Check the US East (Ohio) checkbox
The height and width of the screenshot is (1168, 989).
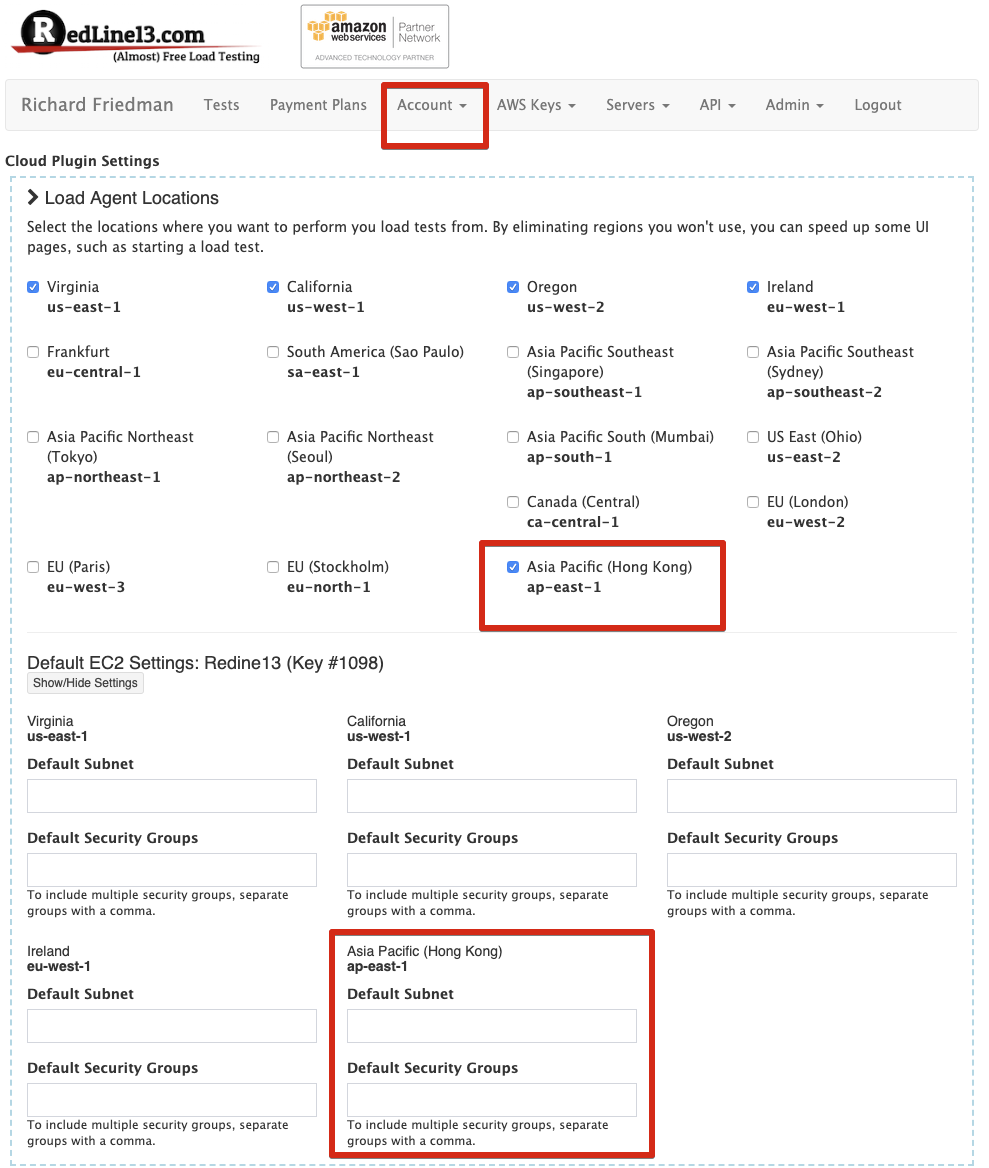[x=753, y=437]
